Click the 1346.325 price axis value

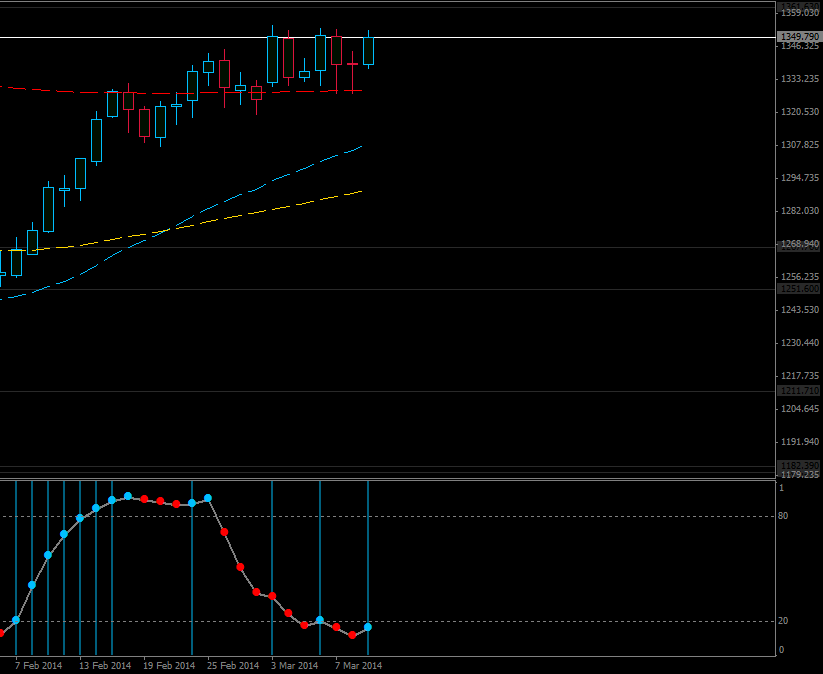click(800, 46)
